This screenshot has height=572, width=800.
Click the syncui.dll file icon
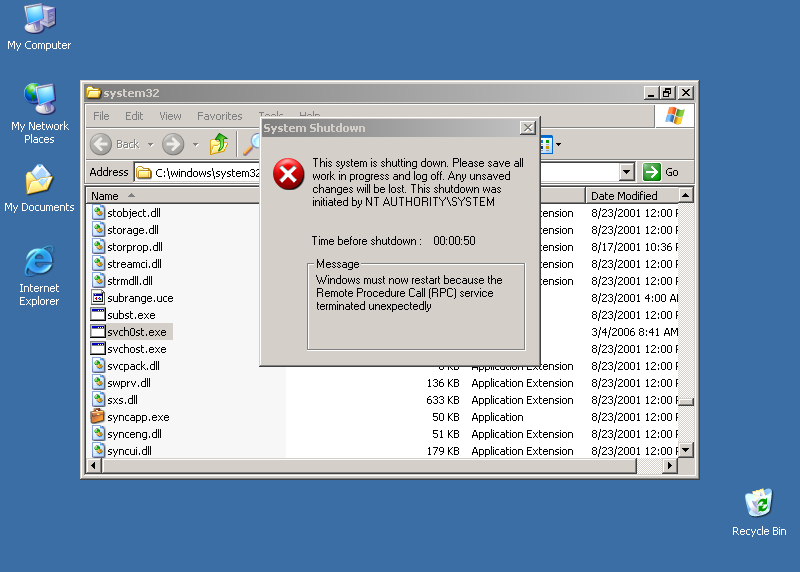[x=98, y=450]
